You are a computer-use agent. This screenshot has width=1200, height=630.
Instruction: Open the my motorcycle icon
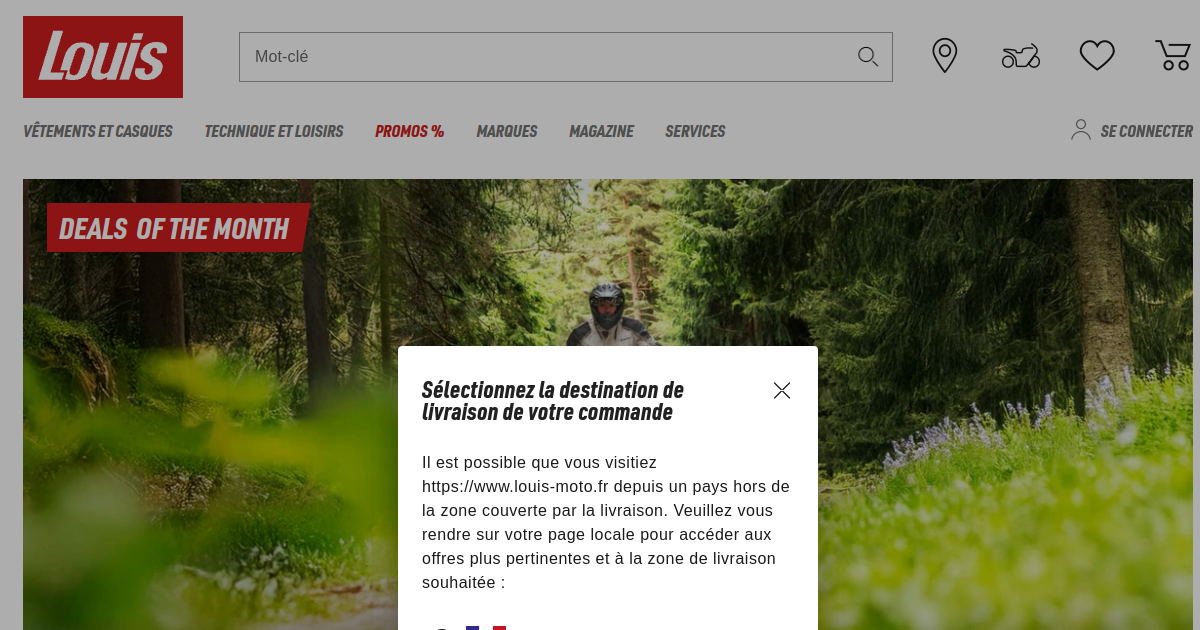pos(1021,56)
